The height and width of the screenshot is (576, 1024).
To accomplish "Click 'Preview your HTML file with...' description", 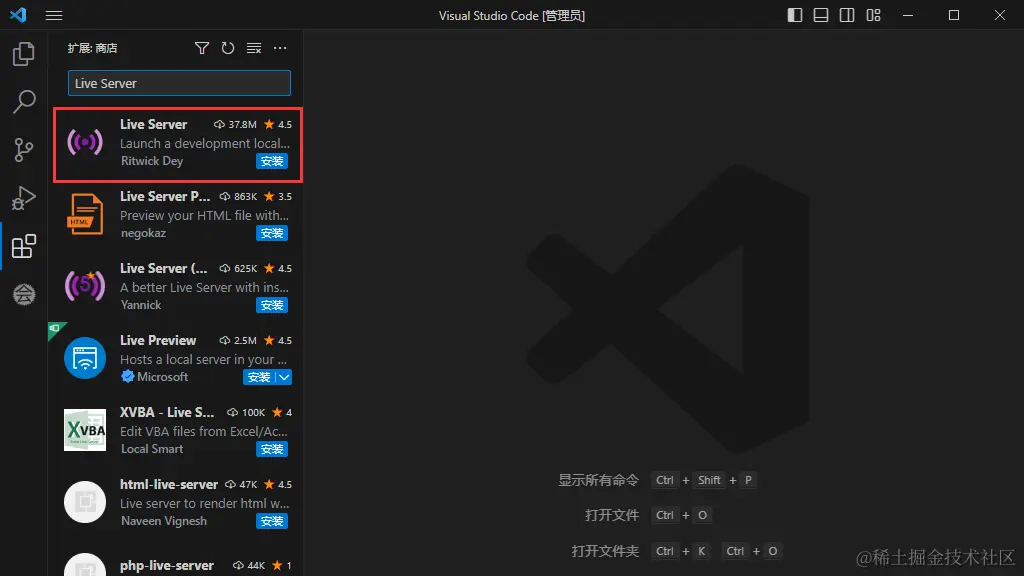I will coord(204,216).
